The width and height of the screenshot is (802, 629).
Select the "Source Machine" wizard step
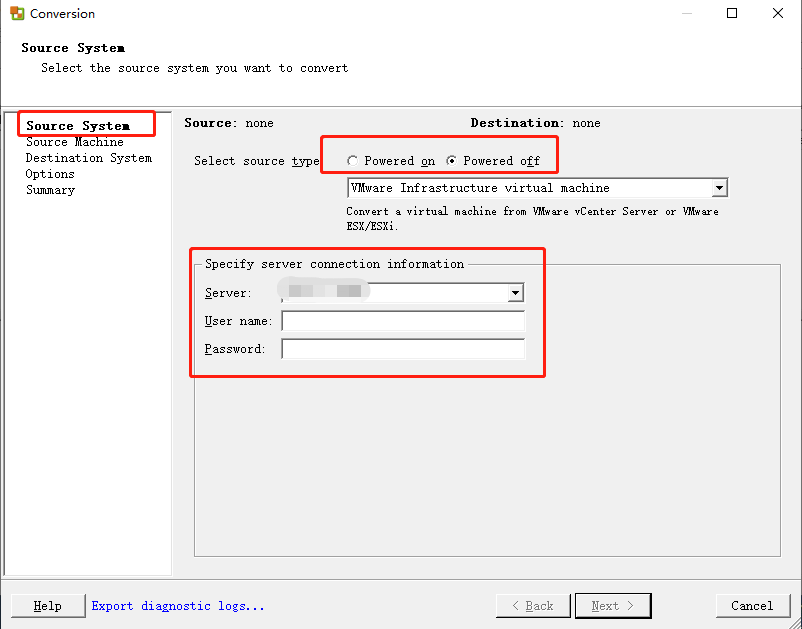point(73,141)
